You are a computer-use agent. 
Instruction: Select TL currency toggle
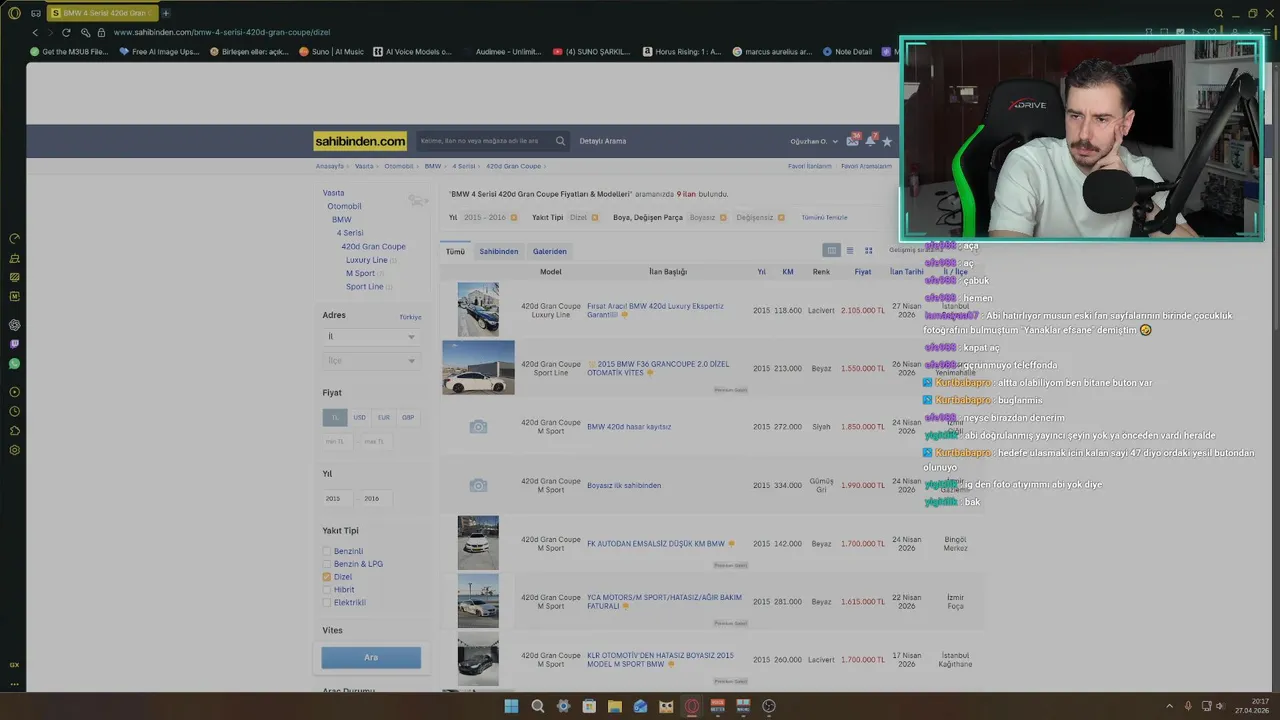click(335, 417)
